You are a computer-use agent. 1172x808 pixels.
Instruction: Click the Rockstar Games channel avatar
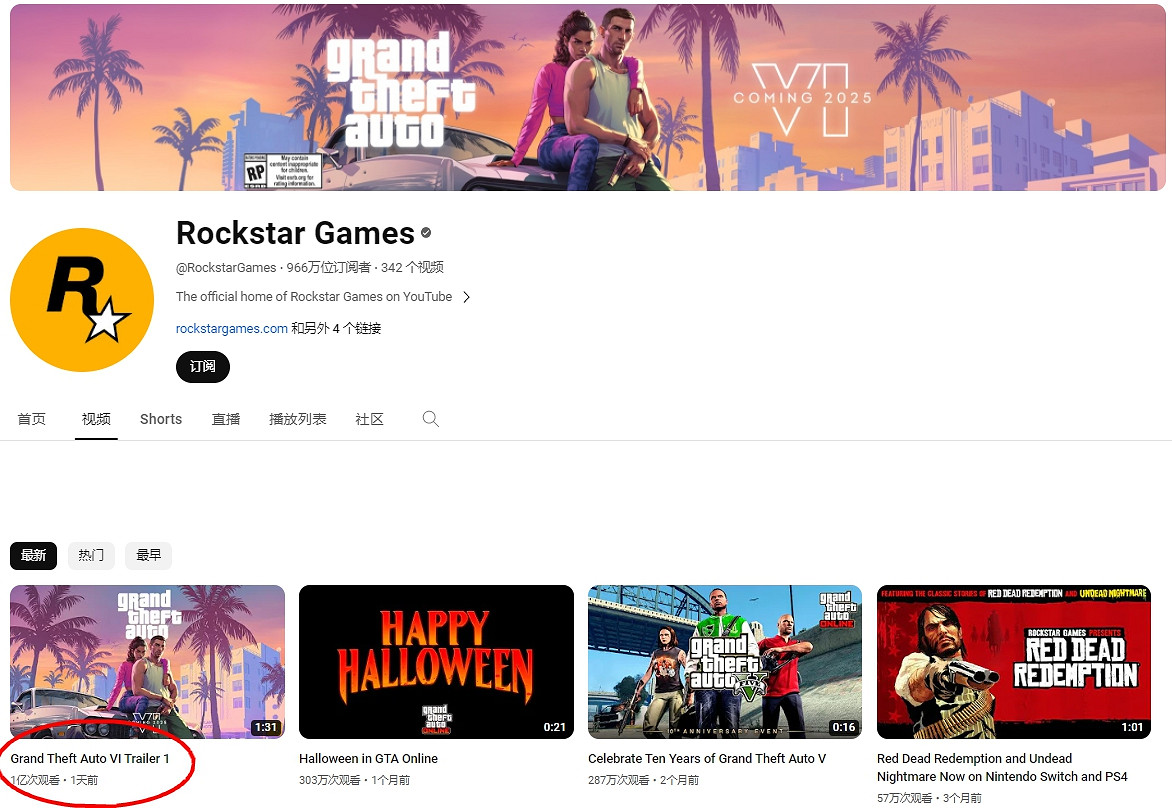click(x=82, y=299)
